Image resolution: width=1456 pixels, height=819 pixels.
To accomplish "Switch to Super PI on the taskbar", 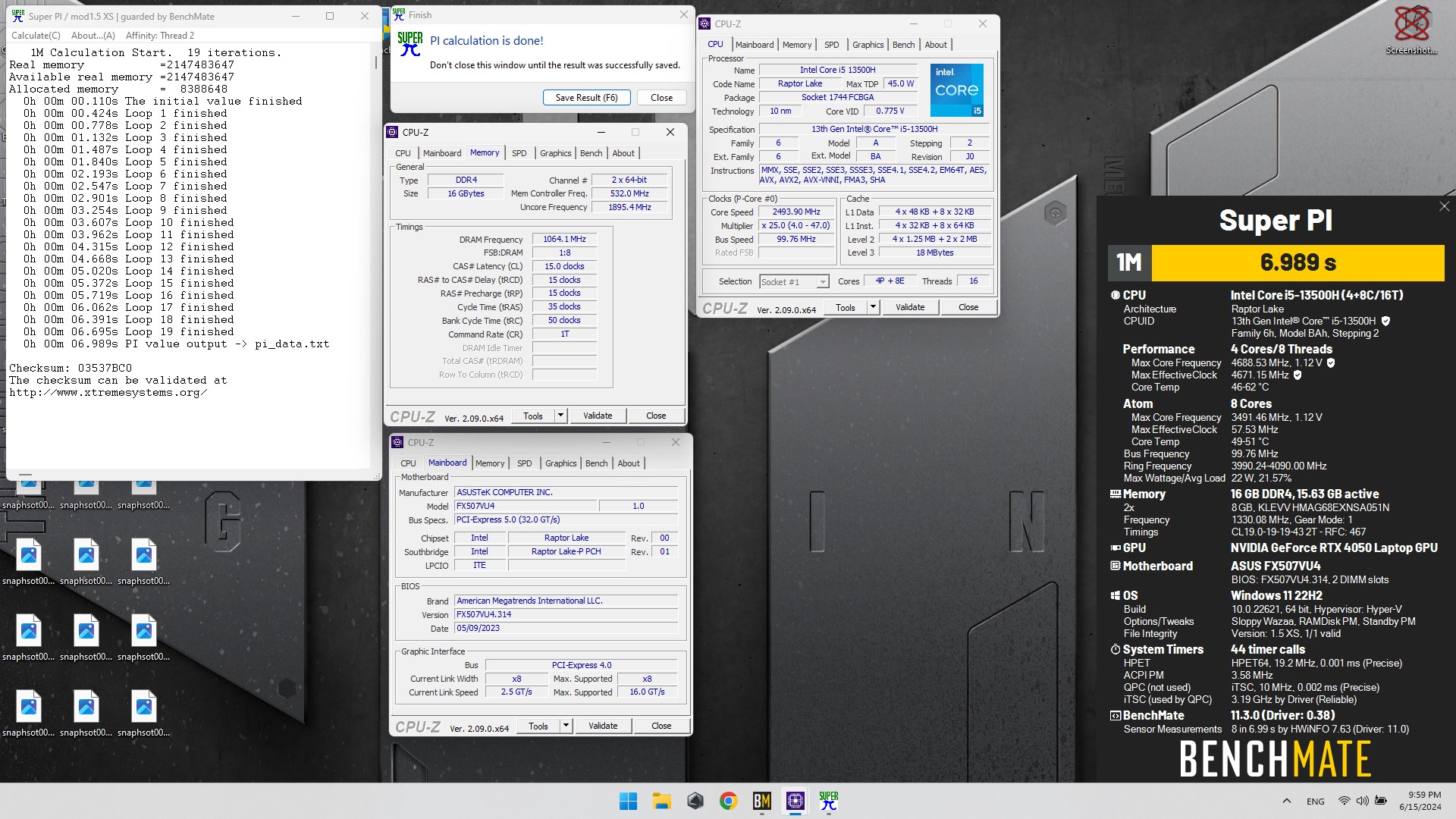I will 829,801.
